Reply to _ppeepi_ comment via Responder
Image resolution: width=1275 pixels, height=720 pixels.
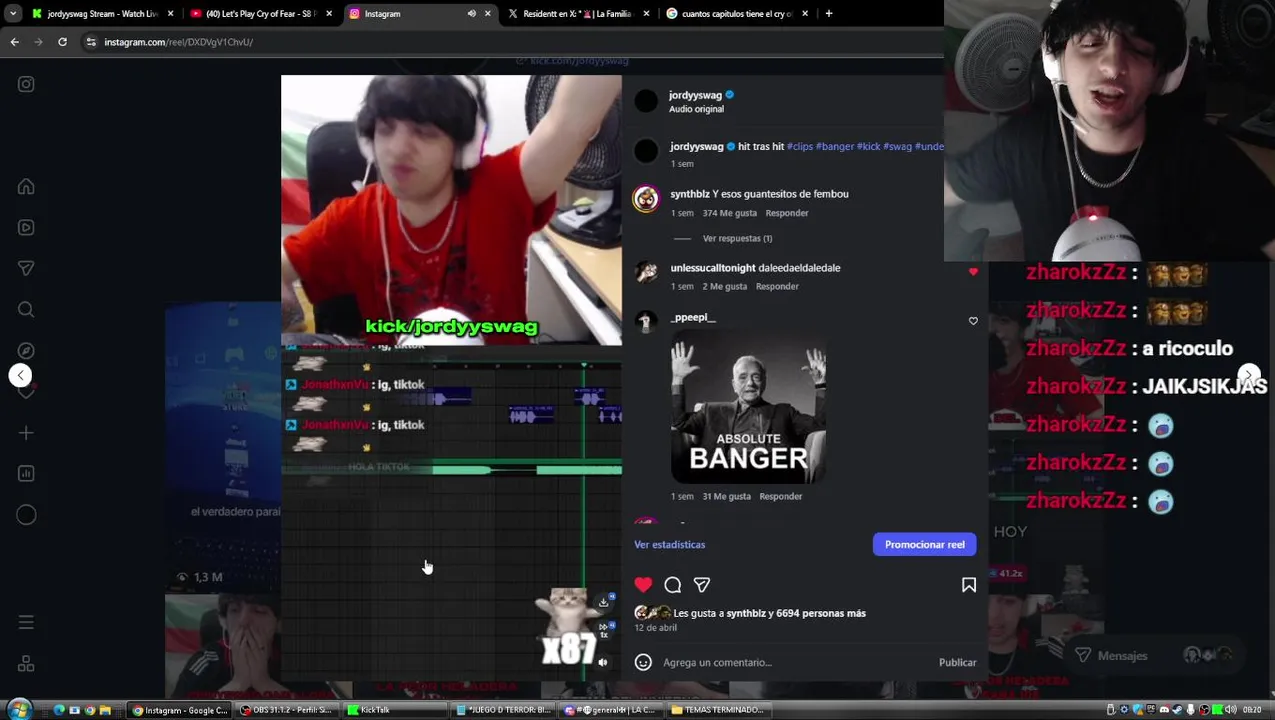[x=780, y=496]
